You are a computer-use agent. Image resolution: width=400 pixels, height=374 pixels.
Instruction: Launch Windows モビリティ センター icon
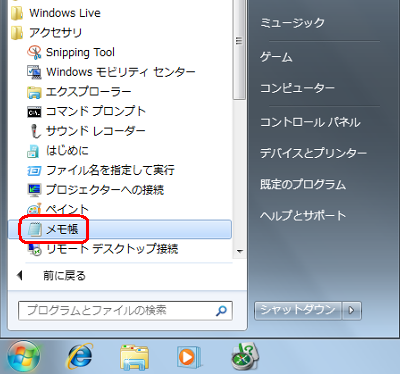(x=34, y=72)
